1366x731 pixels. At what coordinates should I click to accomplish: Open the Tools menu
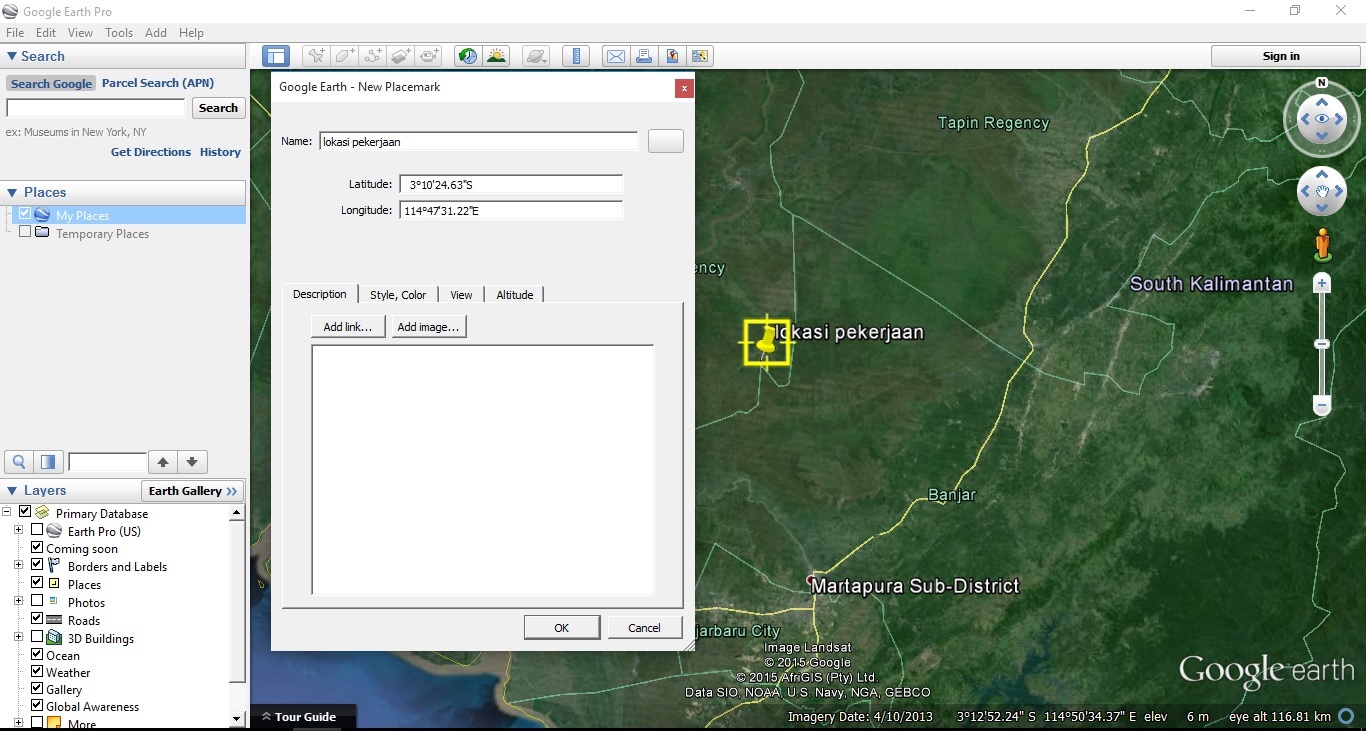(x=119, y=33)
